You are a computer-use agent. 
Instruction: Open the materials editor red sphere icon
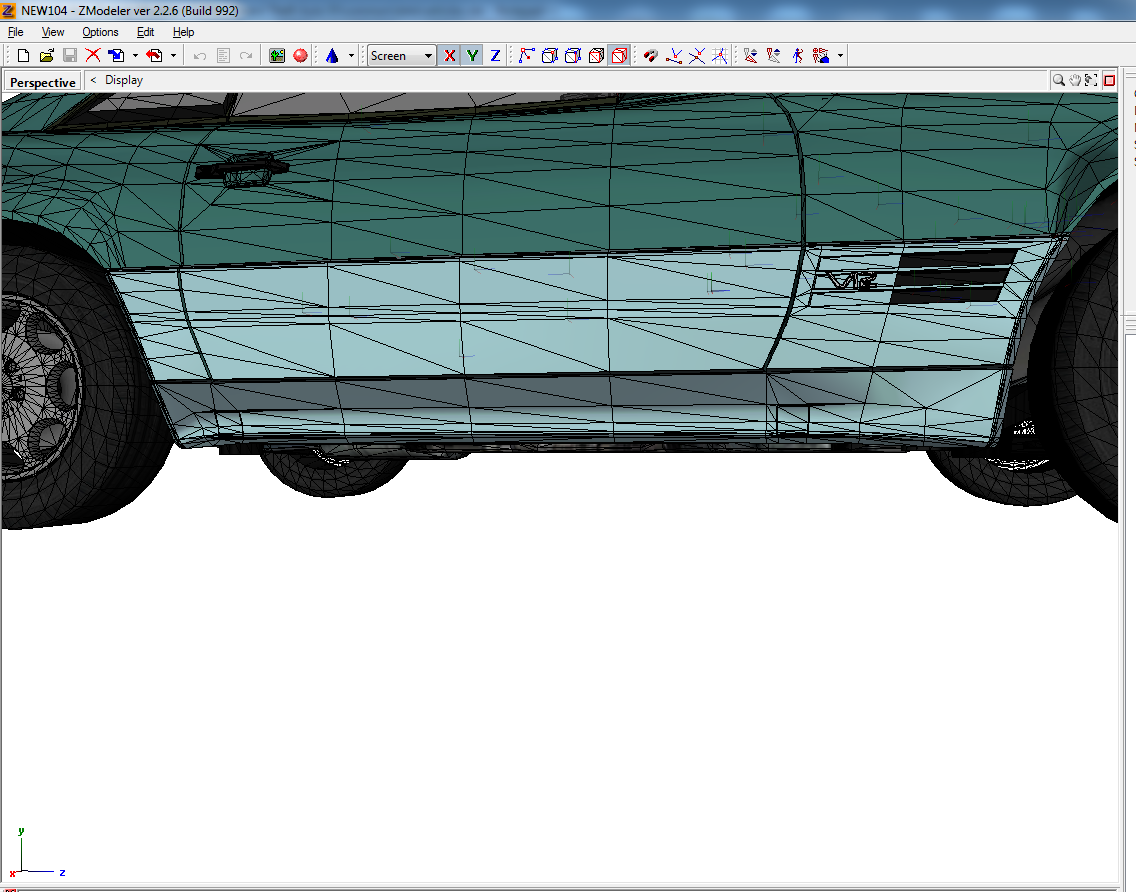(x=300, y=56)
